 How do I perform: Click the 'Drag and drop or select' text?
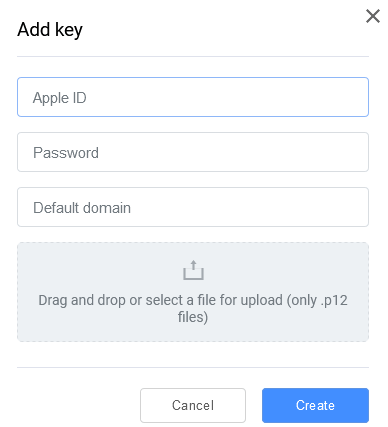tap(111, 300)
